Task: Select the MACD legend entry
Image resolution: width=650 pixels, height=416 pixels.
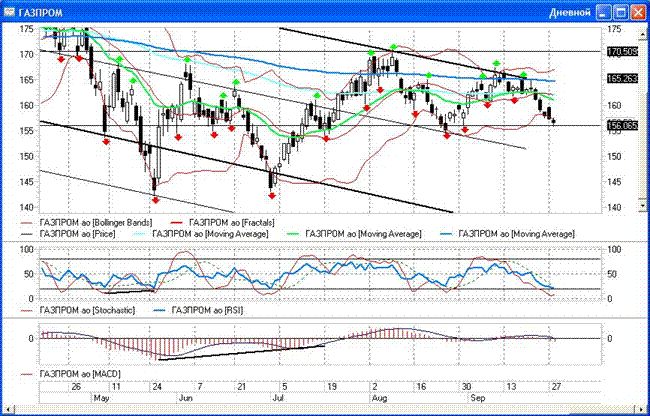Action: pyautogui.click(x=70, y=374)
